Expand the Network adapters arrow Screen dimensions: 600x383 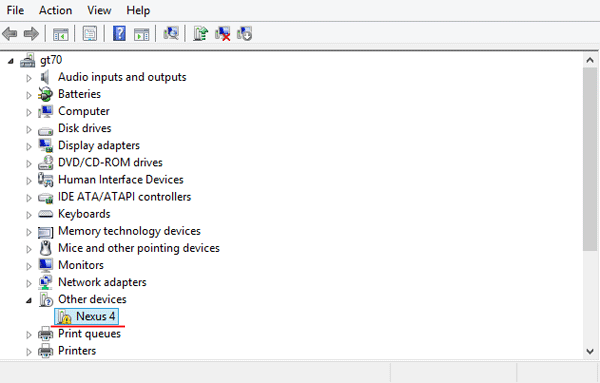pos(29,284)
